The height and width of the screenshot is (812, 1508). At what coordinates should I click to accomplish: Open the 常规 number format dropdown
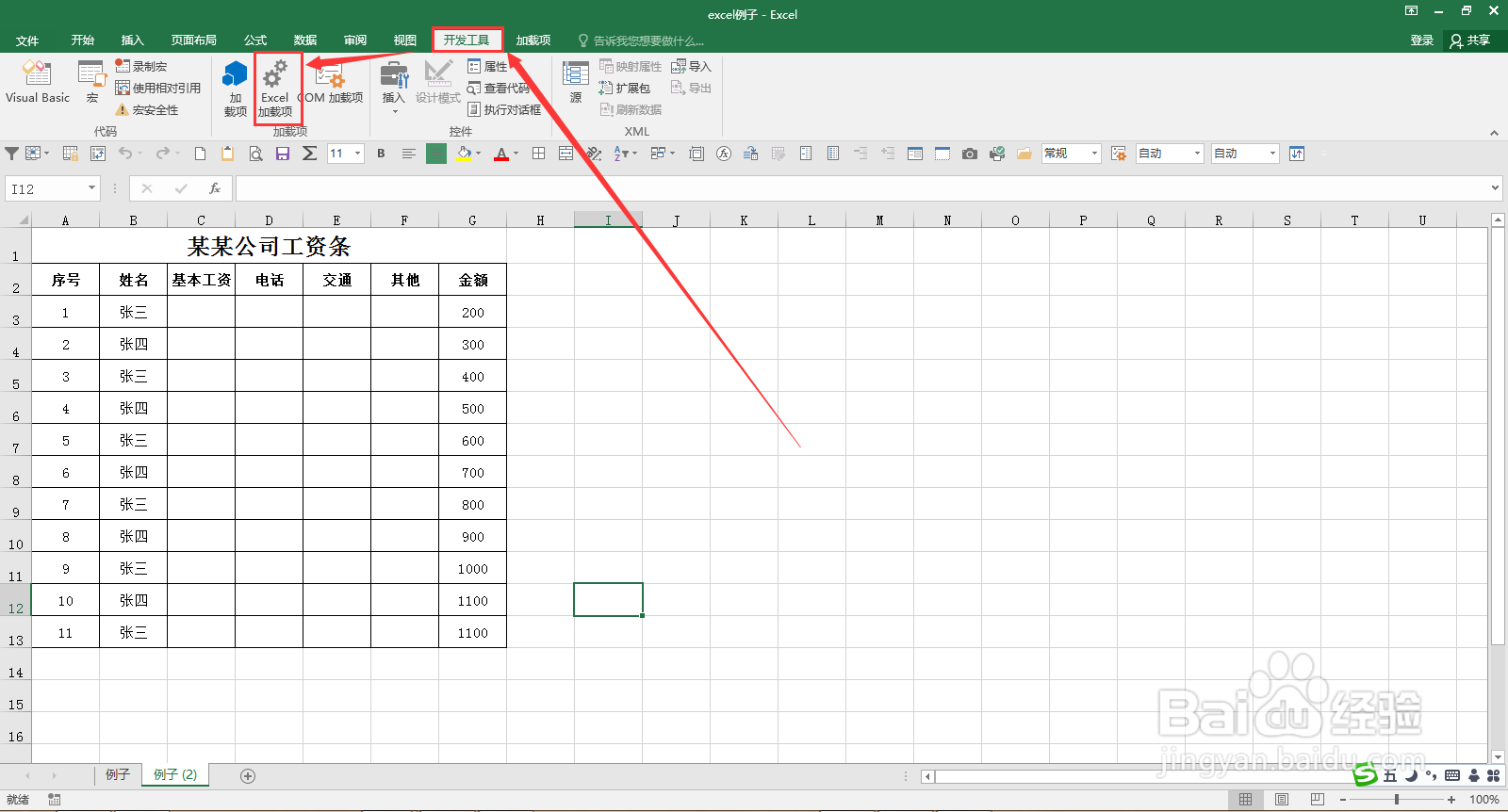pyautogui.click(x=1094, y=154)
